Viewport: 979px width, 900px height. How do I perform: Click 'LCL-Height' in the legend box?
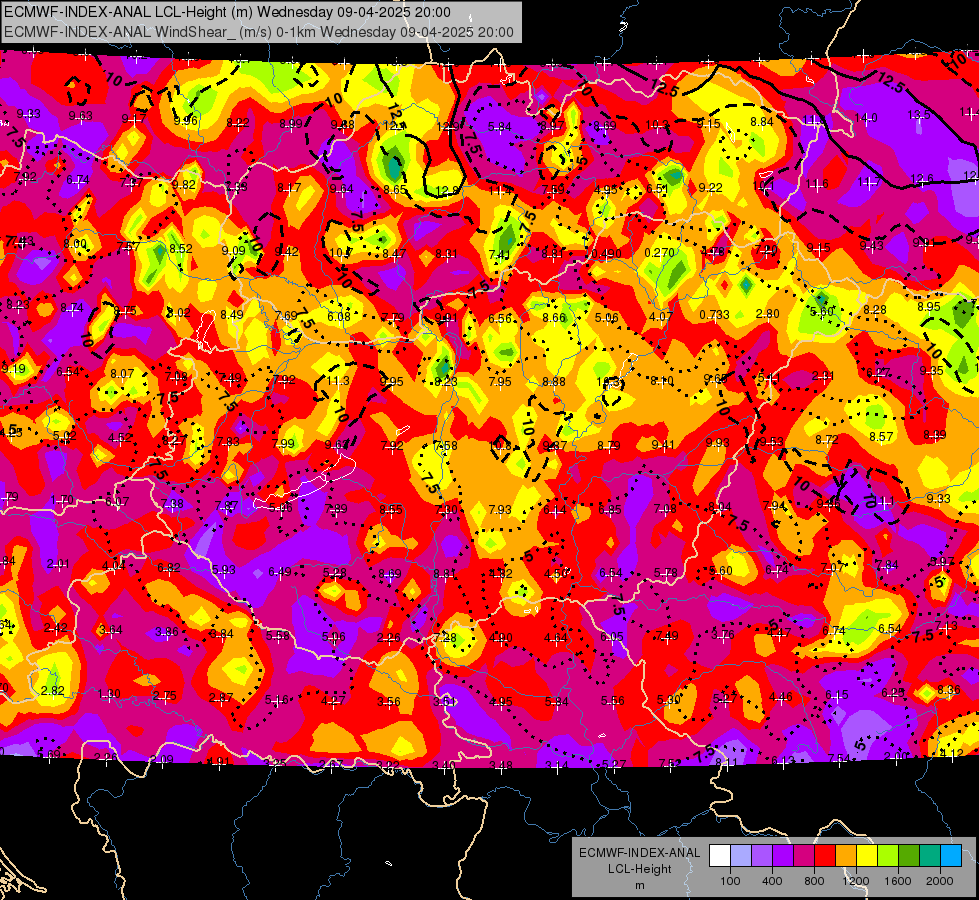(639, 869)
